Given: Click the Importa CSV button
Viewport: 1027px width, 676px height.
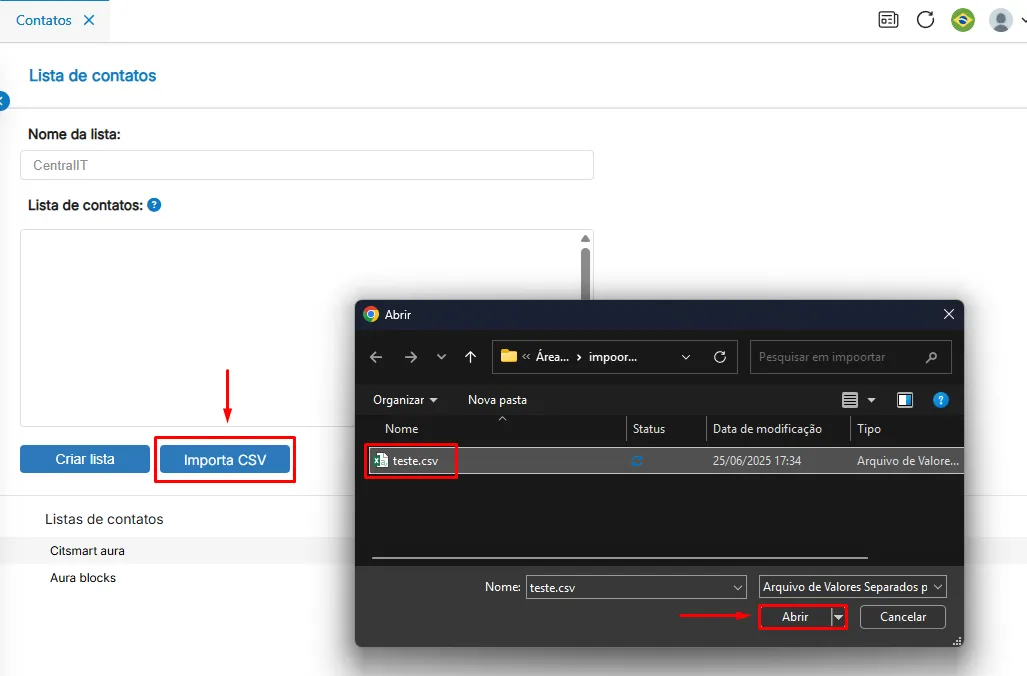Looking at the screenshot, I should pos(225,460).
